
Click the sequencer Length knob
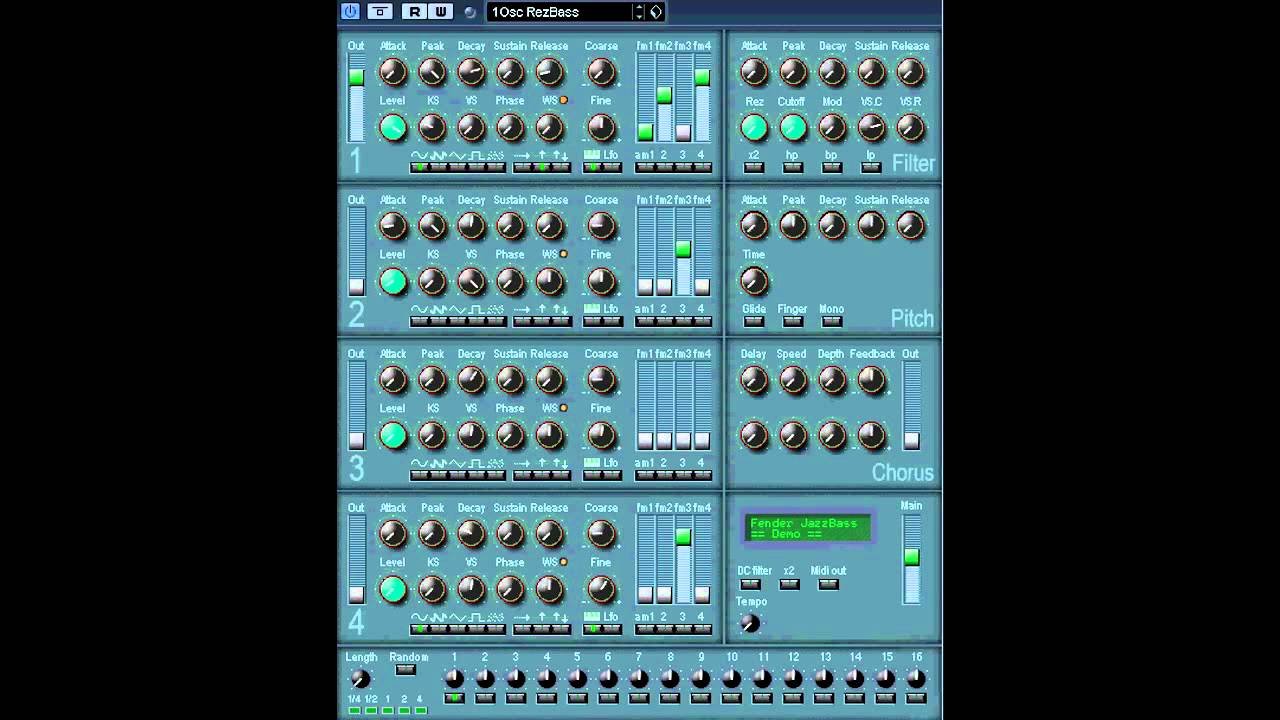tap(360, 679)
